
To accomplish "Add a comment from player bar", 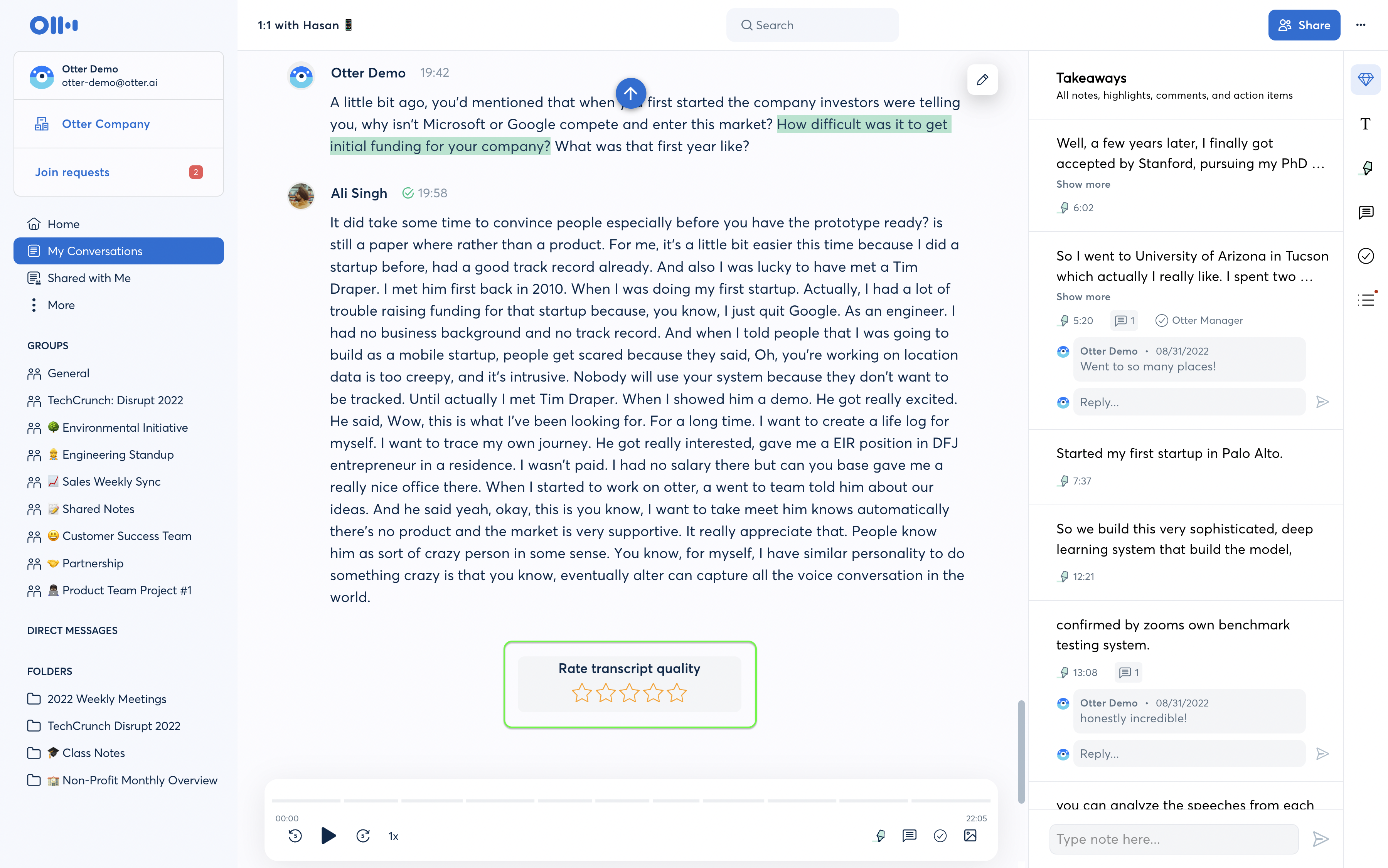I will 909,836.
